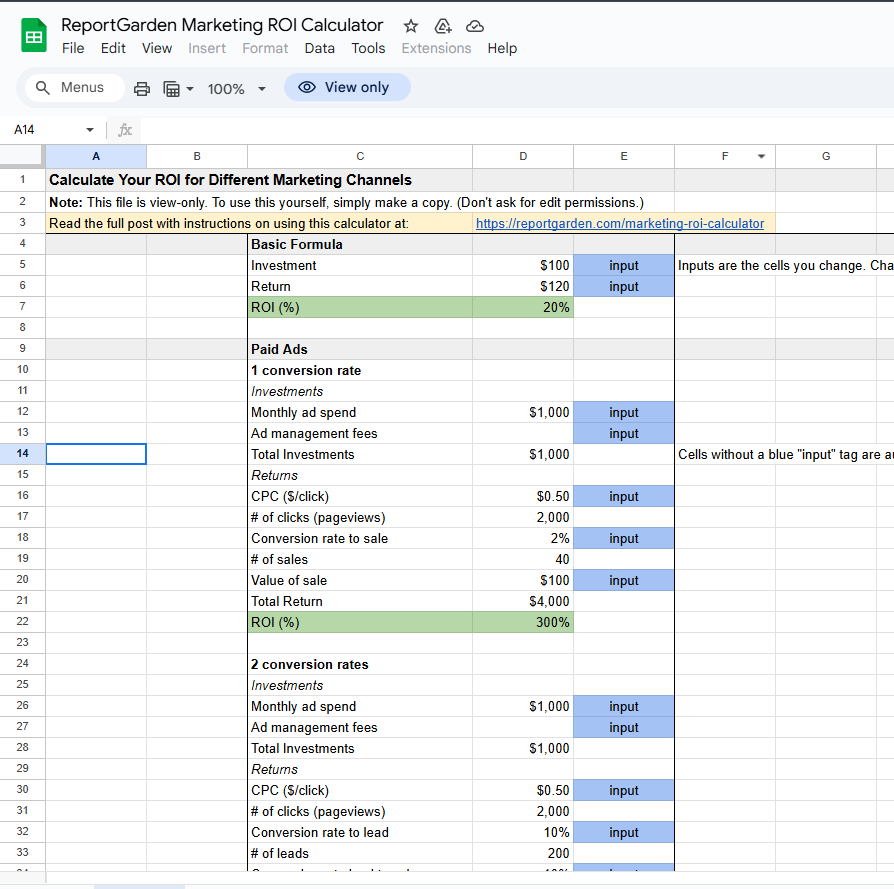Click the input tag in row 13
The width and height of the screenshot is (894, 889).
[x=624, y=433]
